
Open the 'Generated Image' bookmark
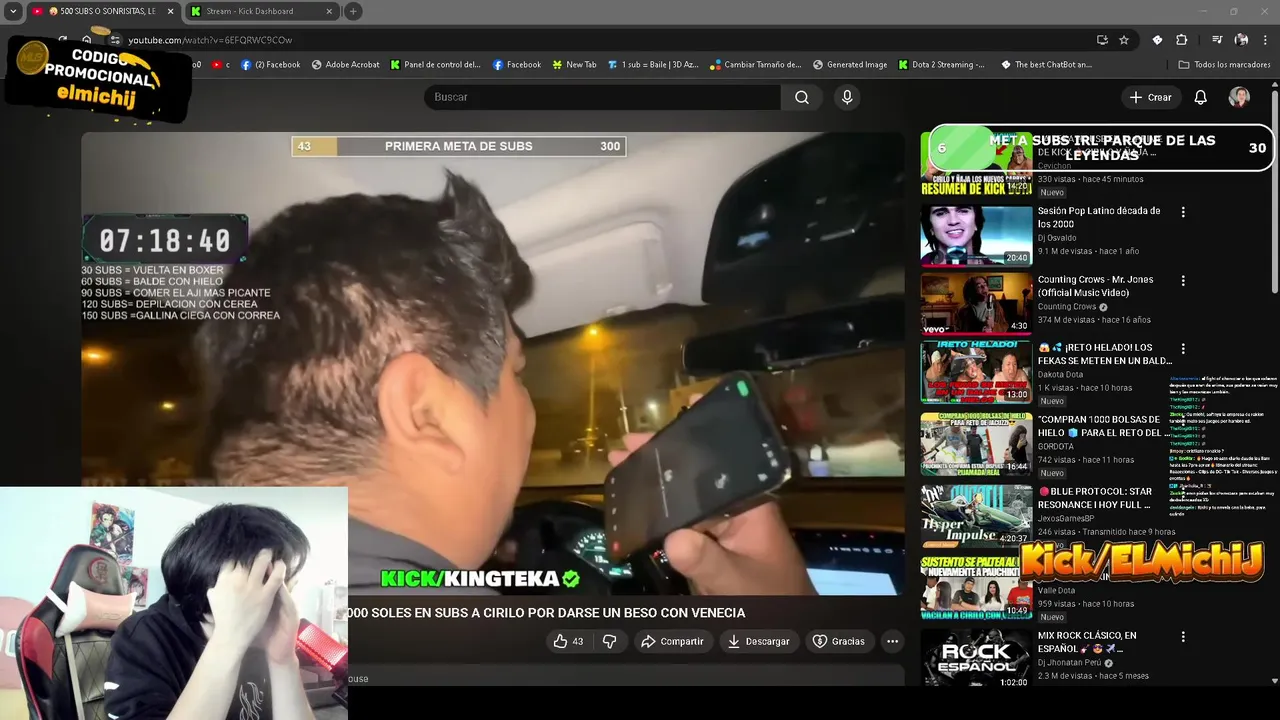[849, 65]
